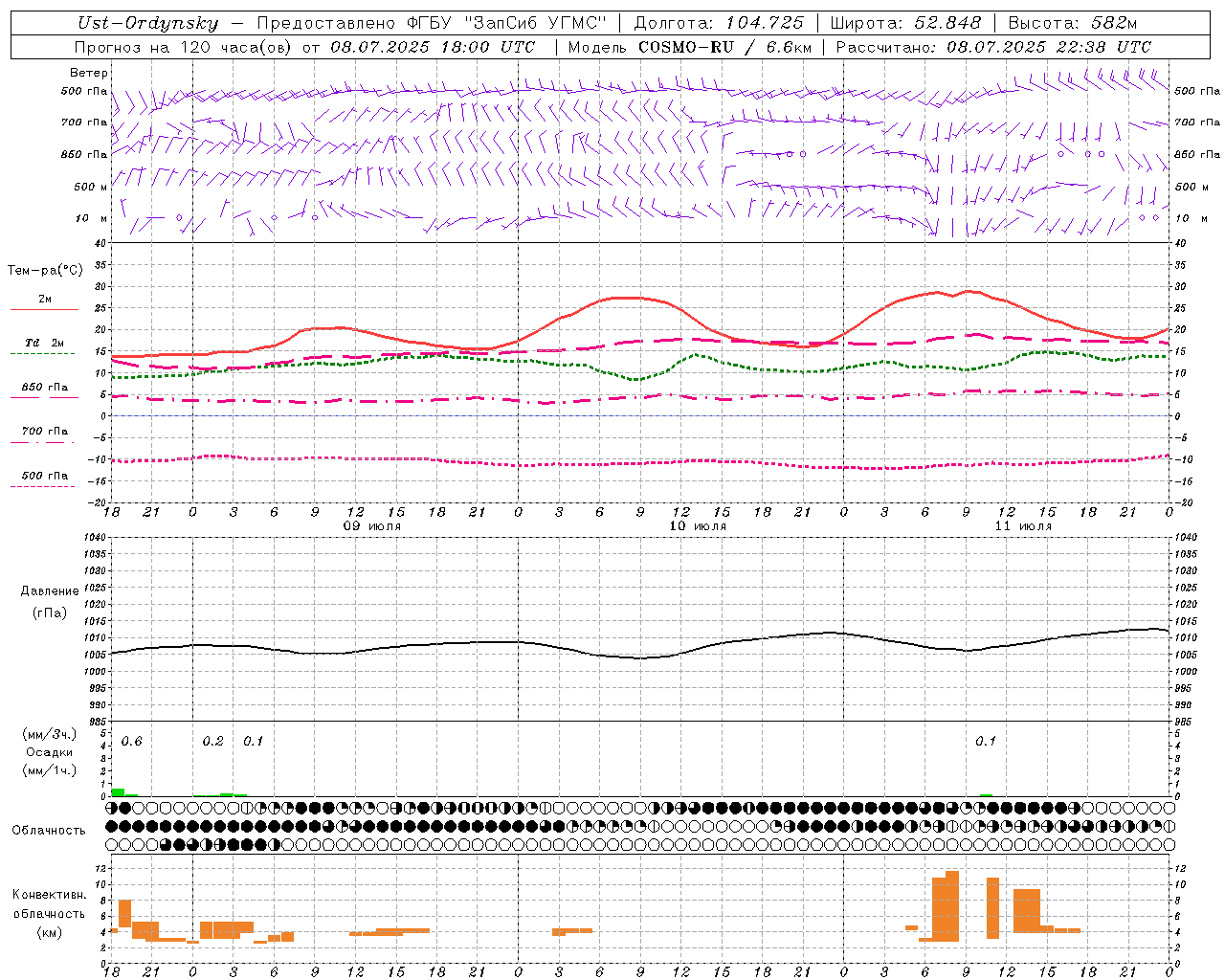The width and height of the screenshot is (1225, 980).
Task: Click the Широта: 52.848 value
Action: [905, 23]
